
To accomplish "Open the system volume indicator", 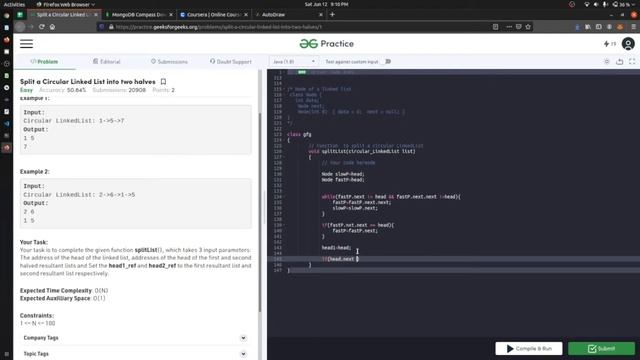I will click(596, 4).
